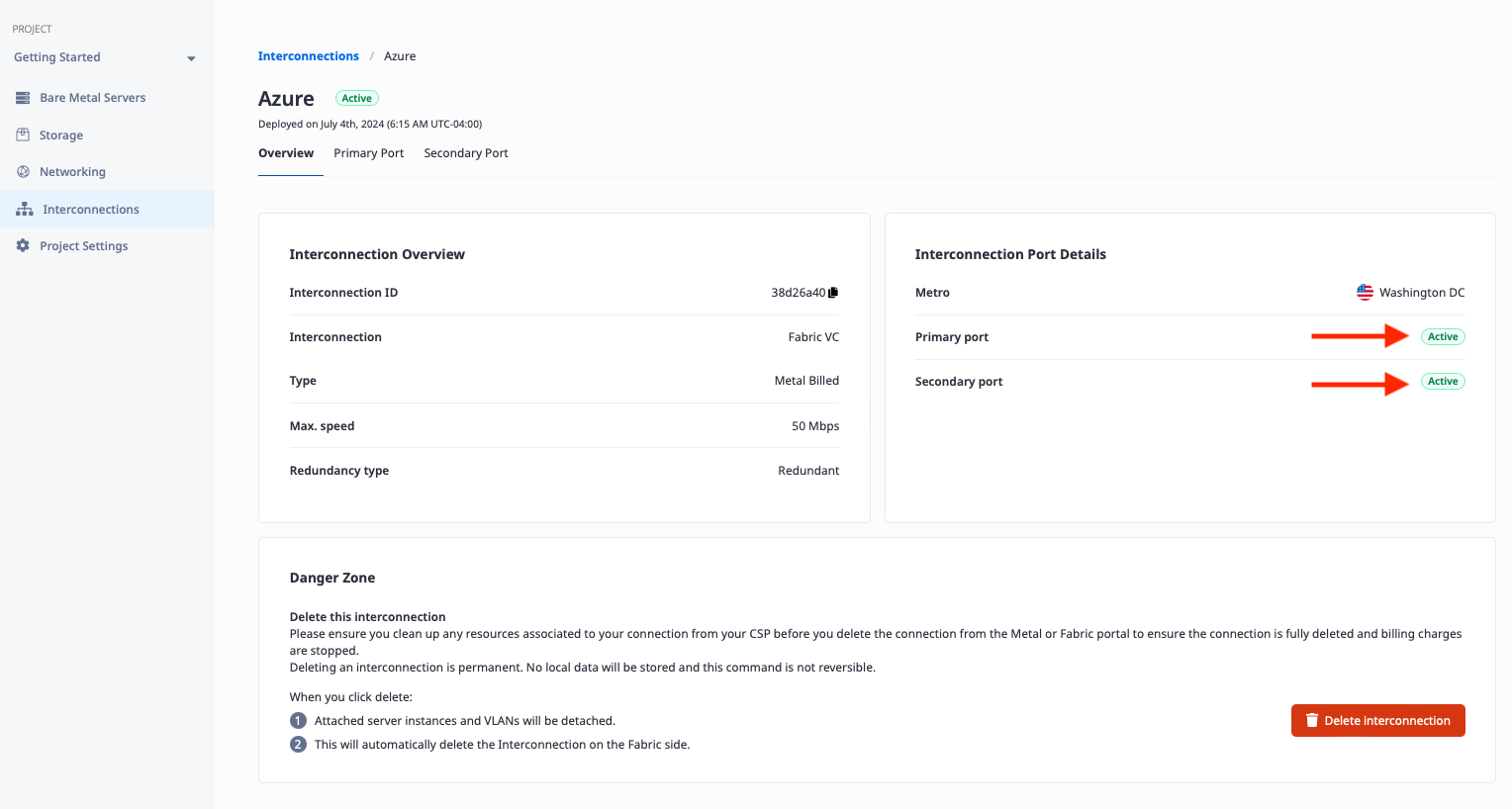Click the Redundancy type label
This screenshot has width=1512, height=809.
[339, 471]
